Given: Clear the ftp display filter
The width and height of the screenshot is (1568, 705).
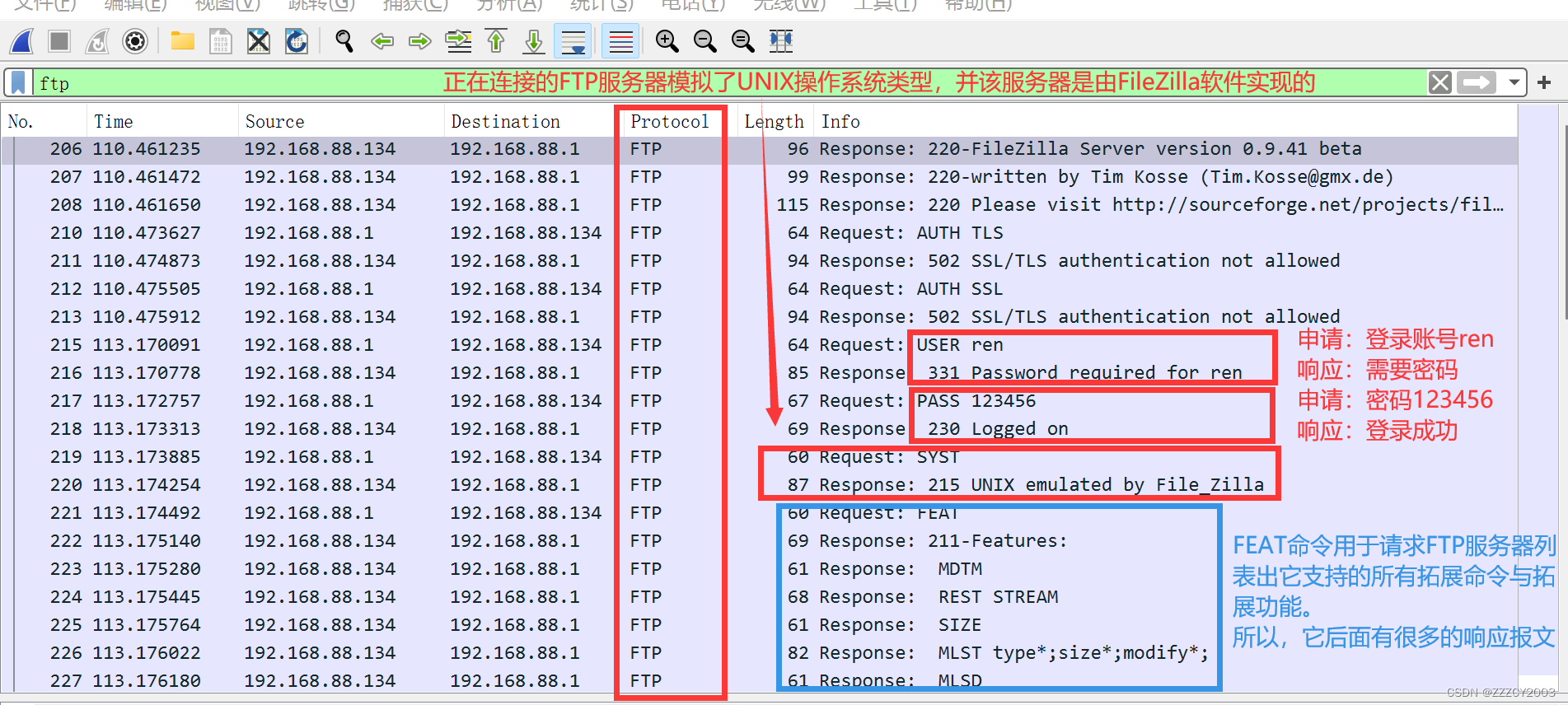Looking at the screenshot, I should tap(1440, 82).
